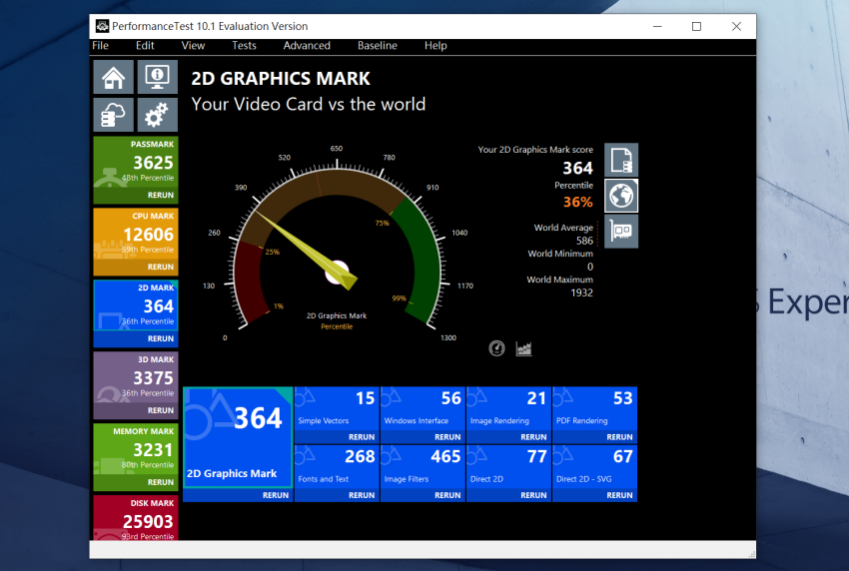Click the Direct 2D score 77
Image resolution: width=849 pixels, height=571 pixels.
point(537,457)
